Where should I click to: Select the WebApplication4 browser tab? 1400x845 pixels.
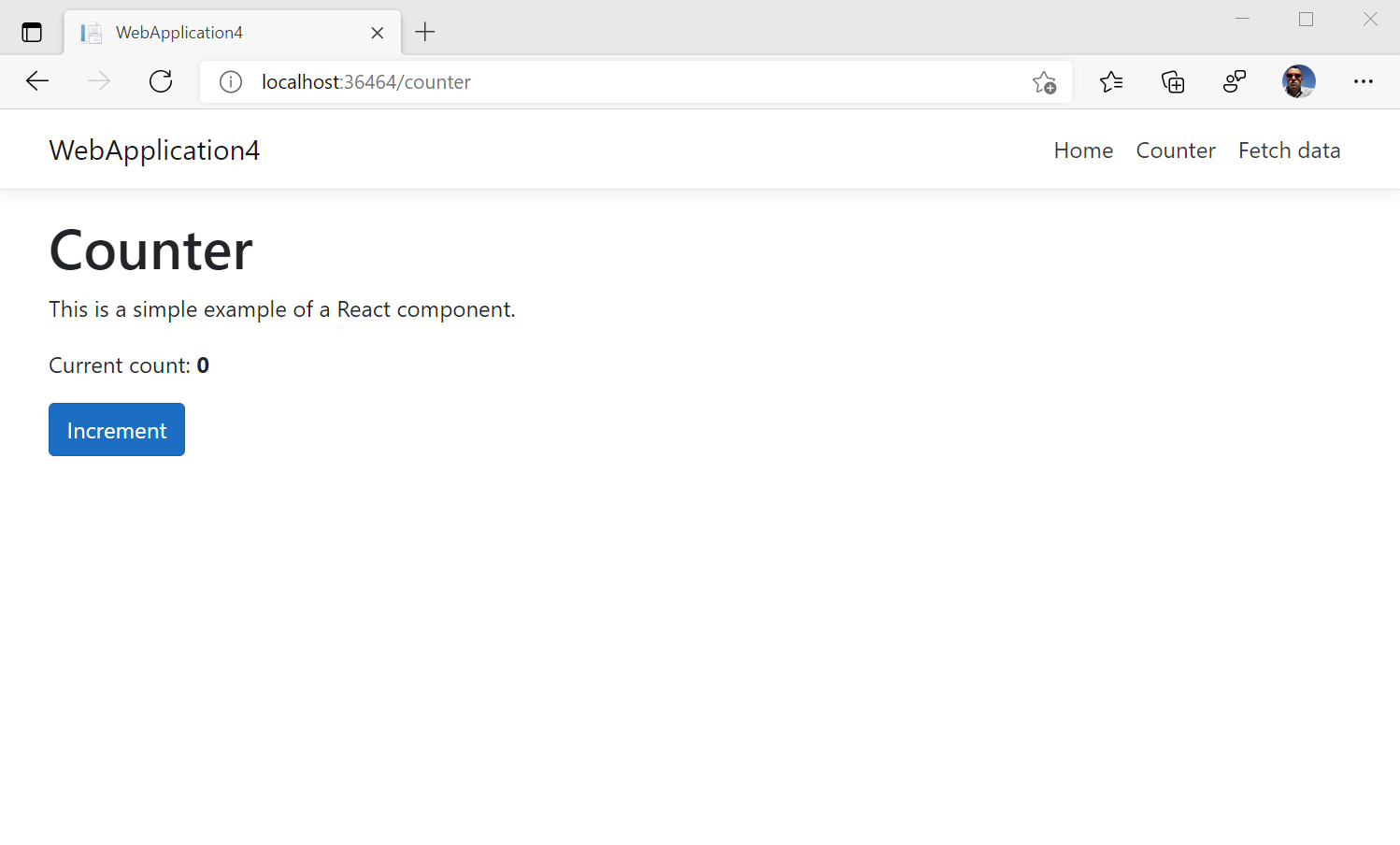(x=206, y=32)
